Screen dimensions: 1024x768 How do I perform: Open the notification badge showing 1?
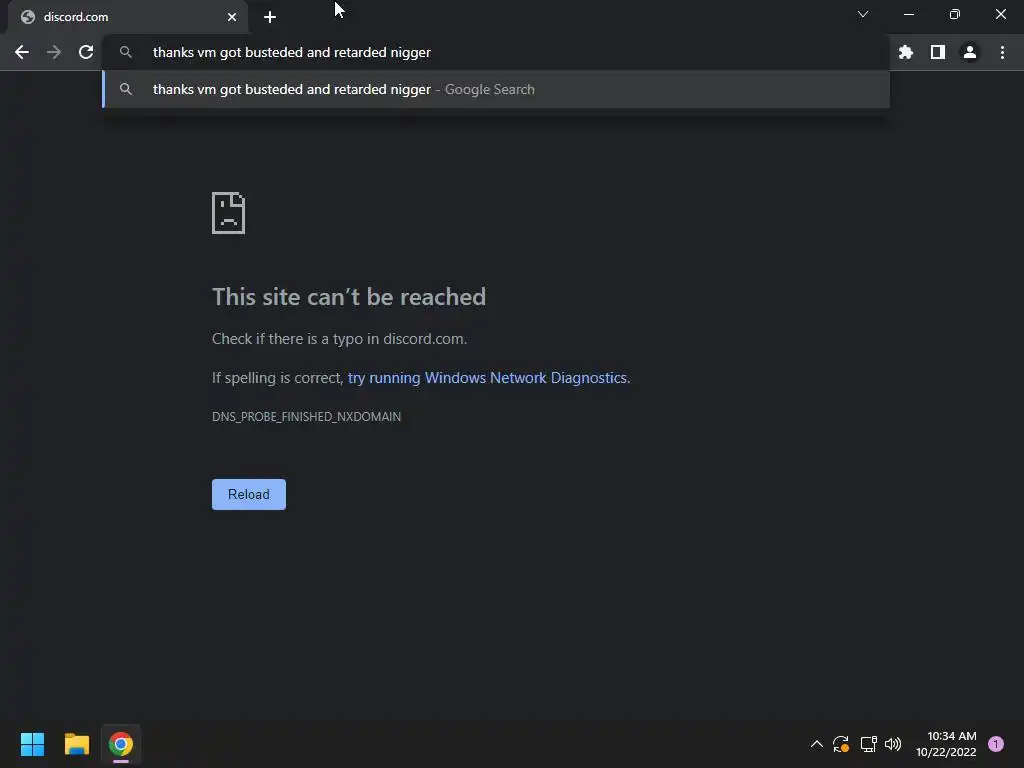(996, 744)
